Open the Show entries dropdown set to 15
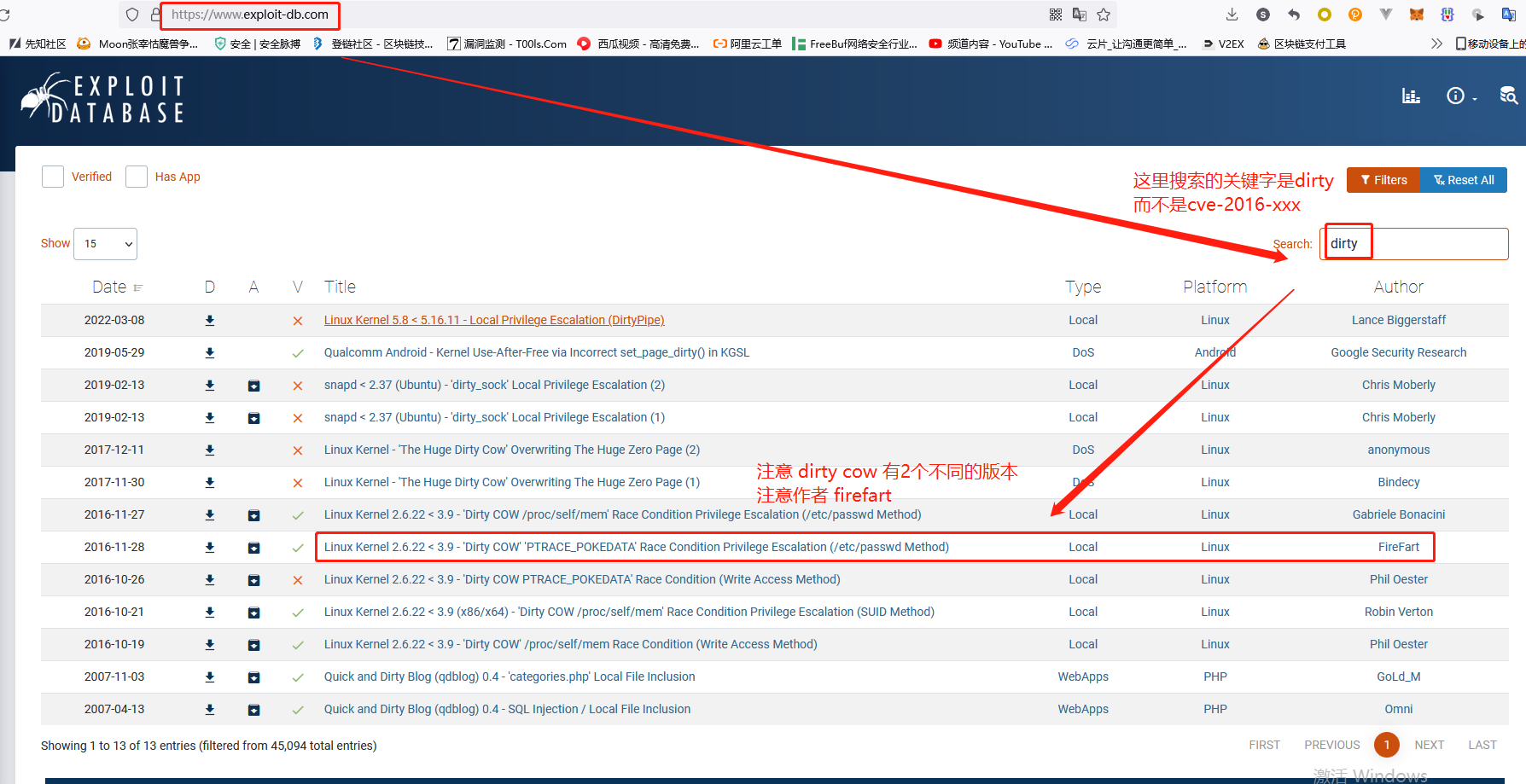1526x784 pixels. tap(105, 244)
